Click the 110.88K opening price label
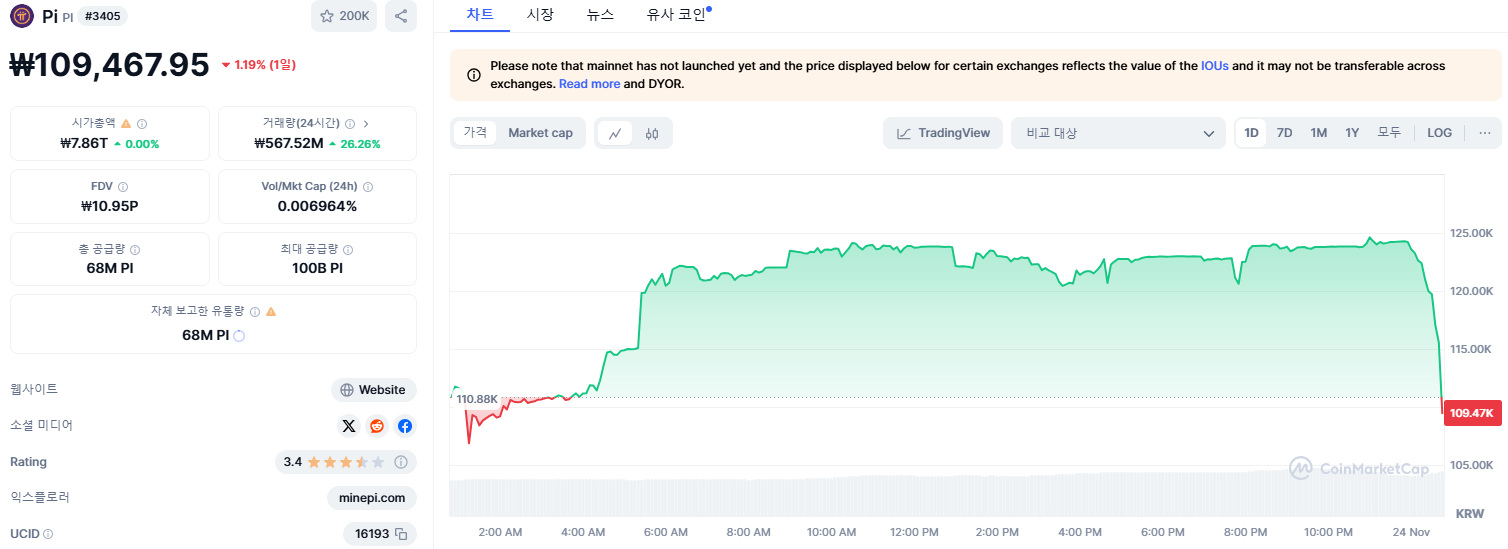Image resolution: width=1508 pixels, height=549 pixels. point(476,399)
